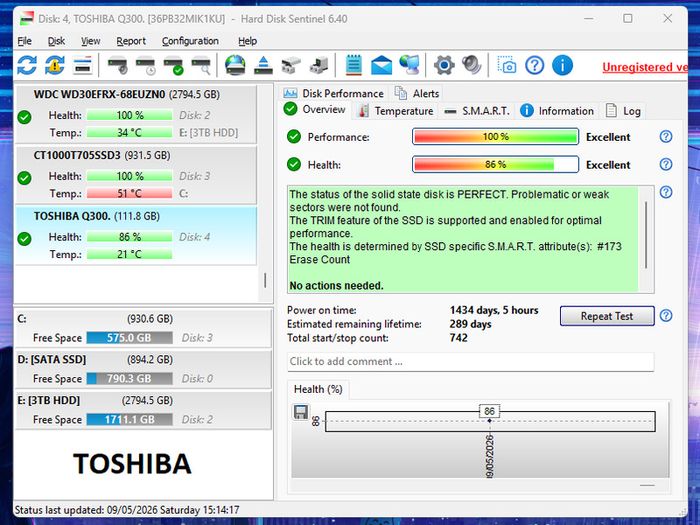Switch to the Disk Performance tab
The width and height of the screenshot is (700, 525).
pos(334,93)
